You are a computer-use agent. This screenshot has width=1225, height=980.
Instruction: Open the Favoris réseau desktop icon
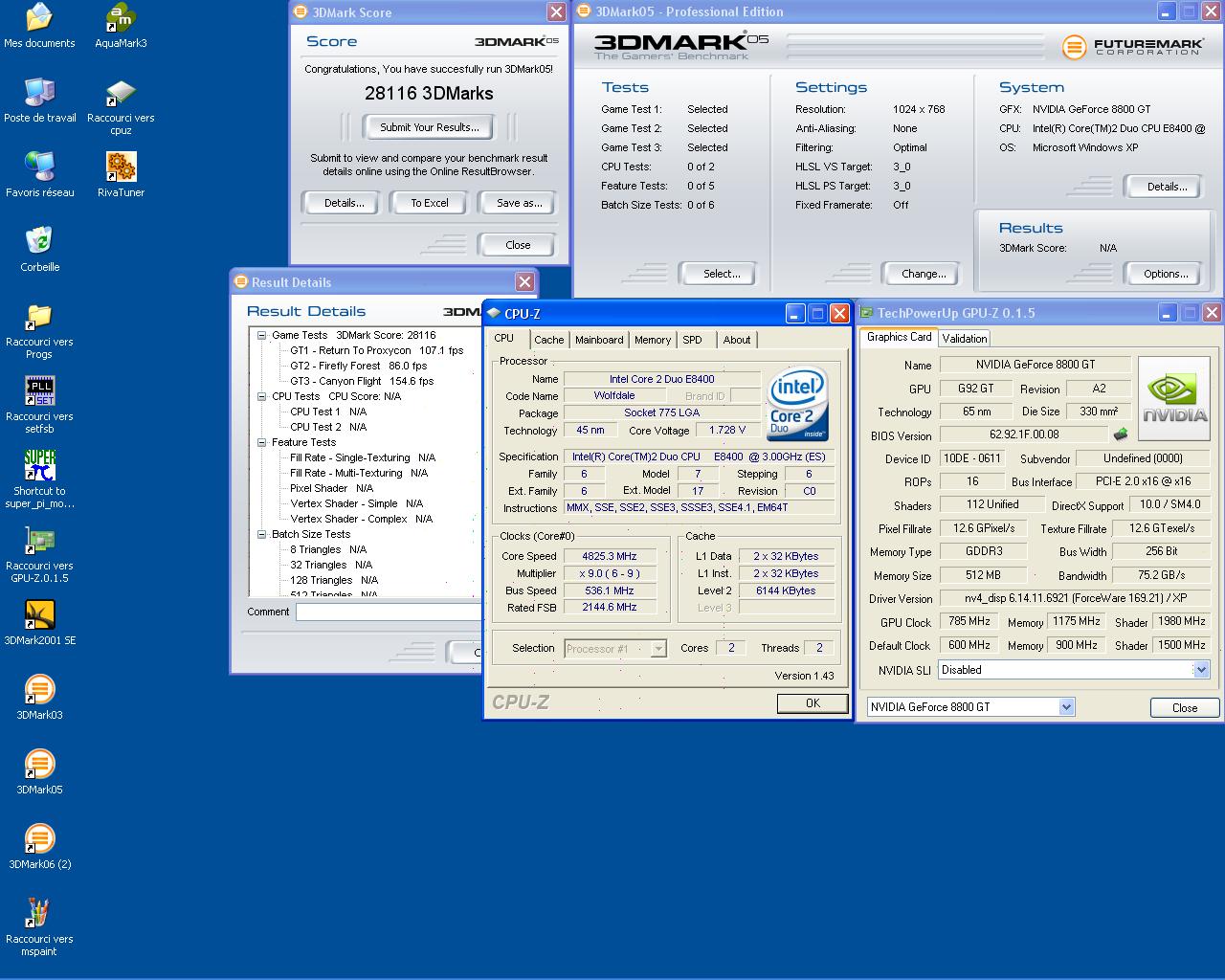coord(39,175)
